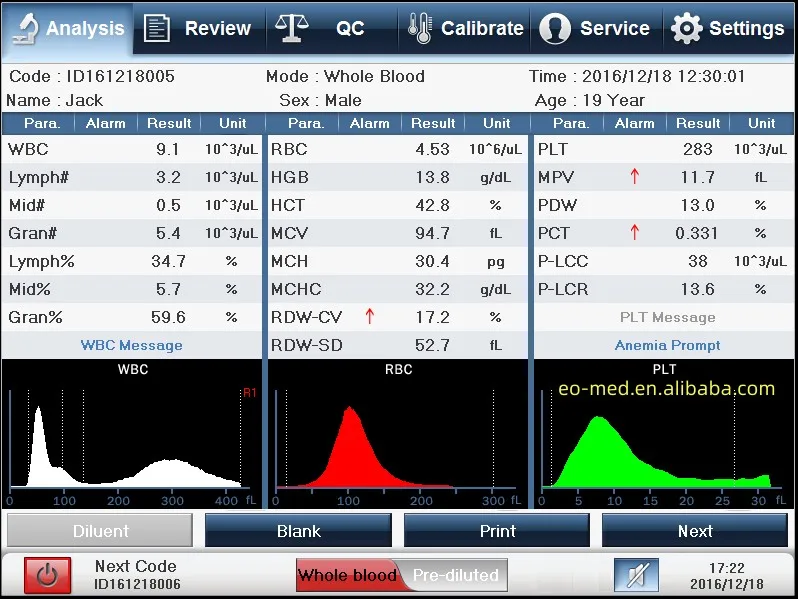Select the RDW-SD value 52.7
The image size is (798, 599).
click(x=433, y=345)
